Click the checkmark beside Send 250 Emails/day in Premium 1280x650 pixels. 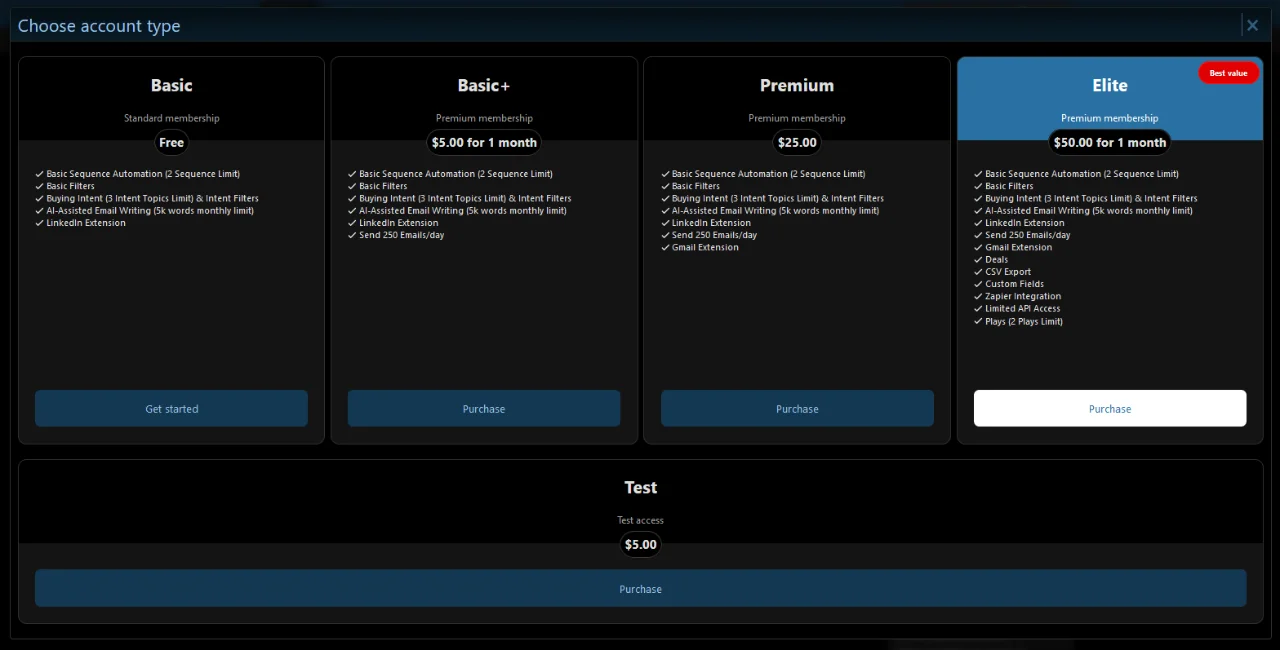pos(665,235)
